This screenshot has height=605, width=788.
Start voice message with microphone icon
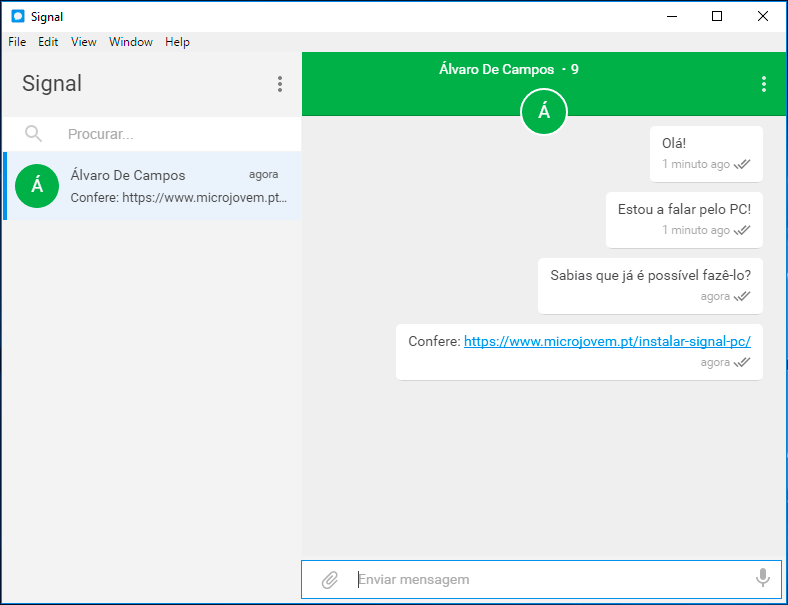[762, 578]
